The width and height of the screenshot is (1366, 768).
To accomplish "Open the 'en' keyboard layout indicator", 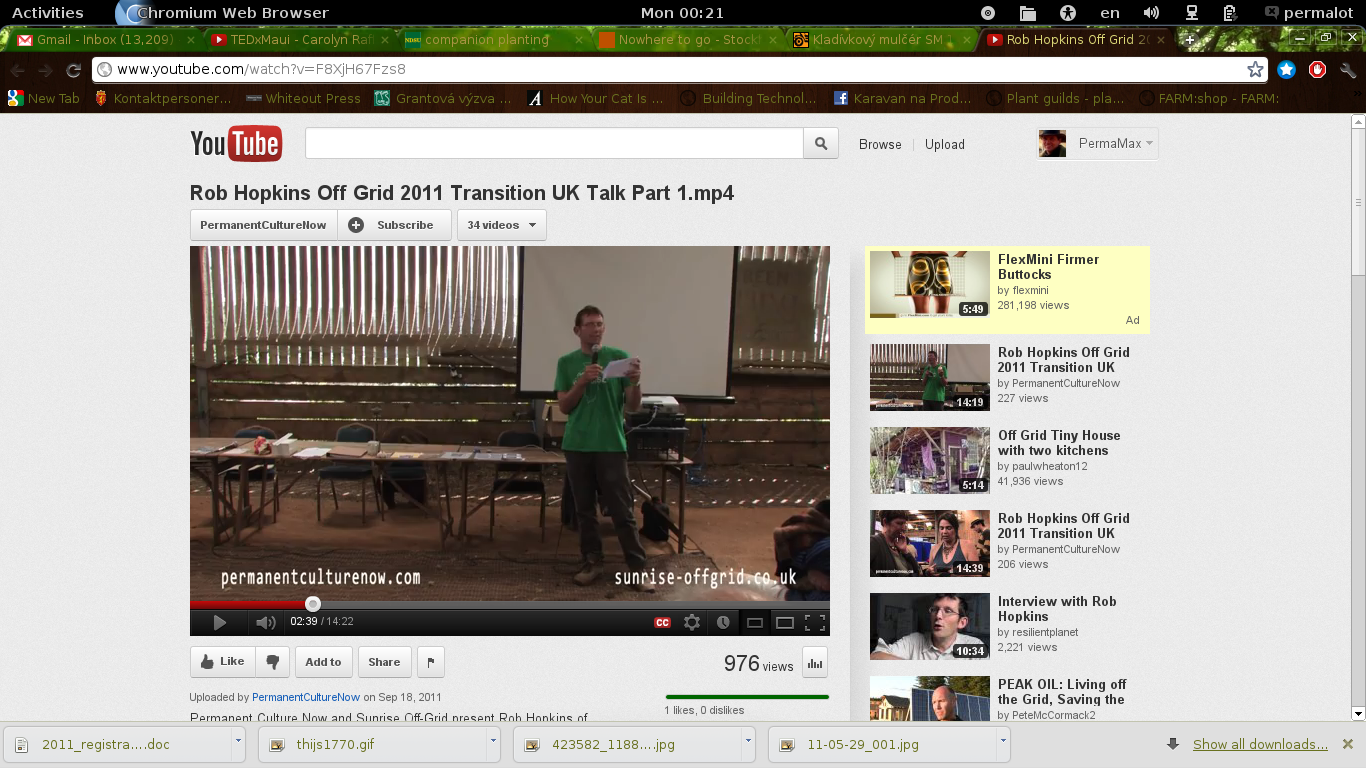I will (x=1110, y=13).
